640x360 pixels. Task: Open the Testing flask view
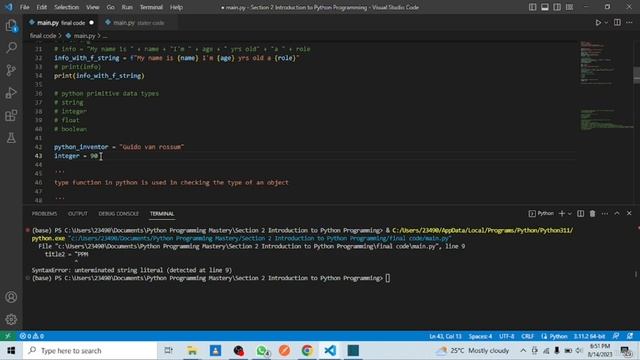tap(11, 138)
